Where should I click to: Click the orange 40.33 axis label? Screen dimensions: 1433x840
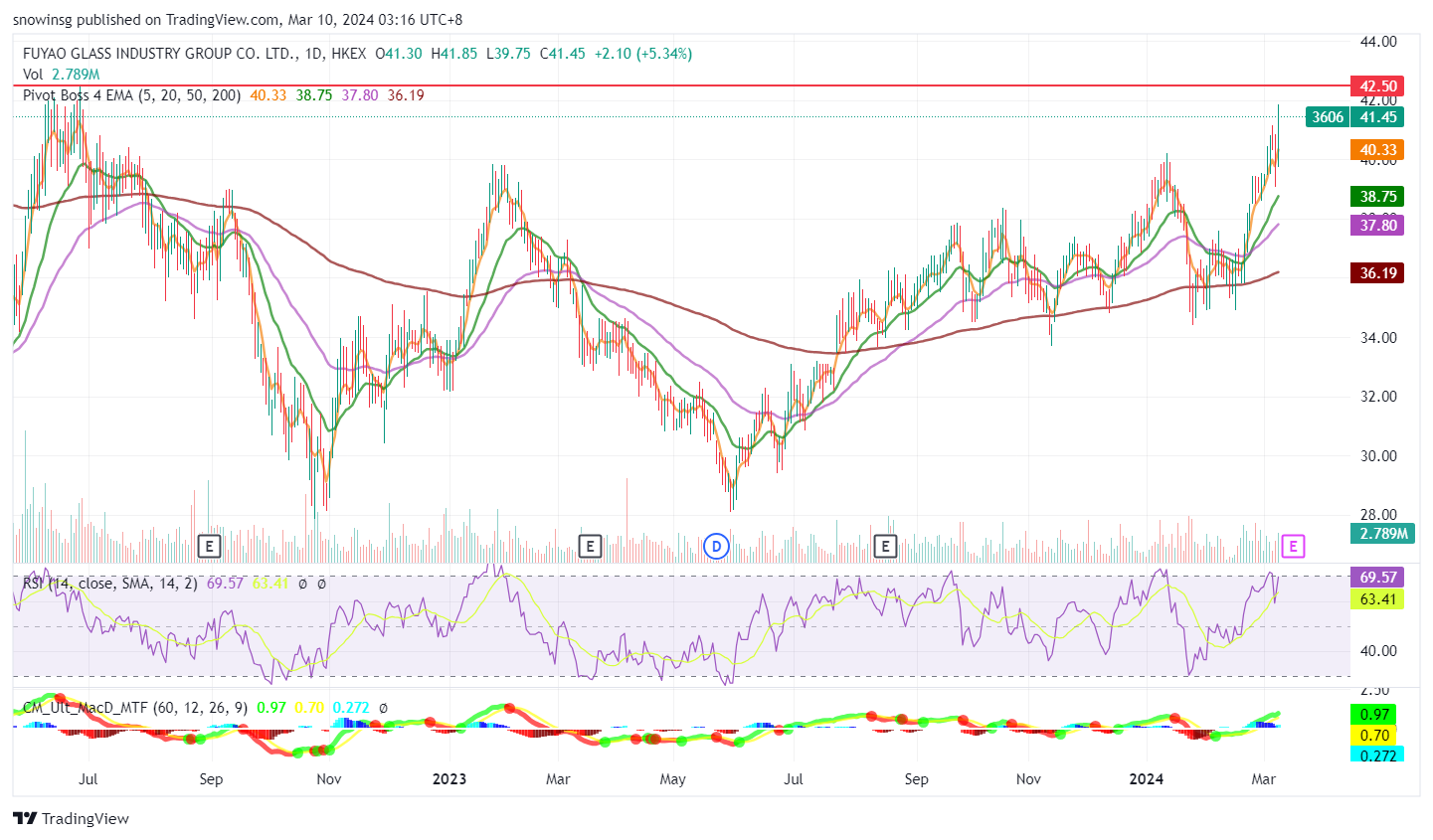[1376, 150]
